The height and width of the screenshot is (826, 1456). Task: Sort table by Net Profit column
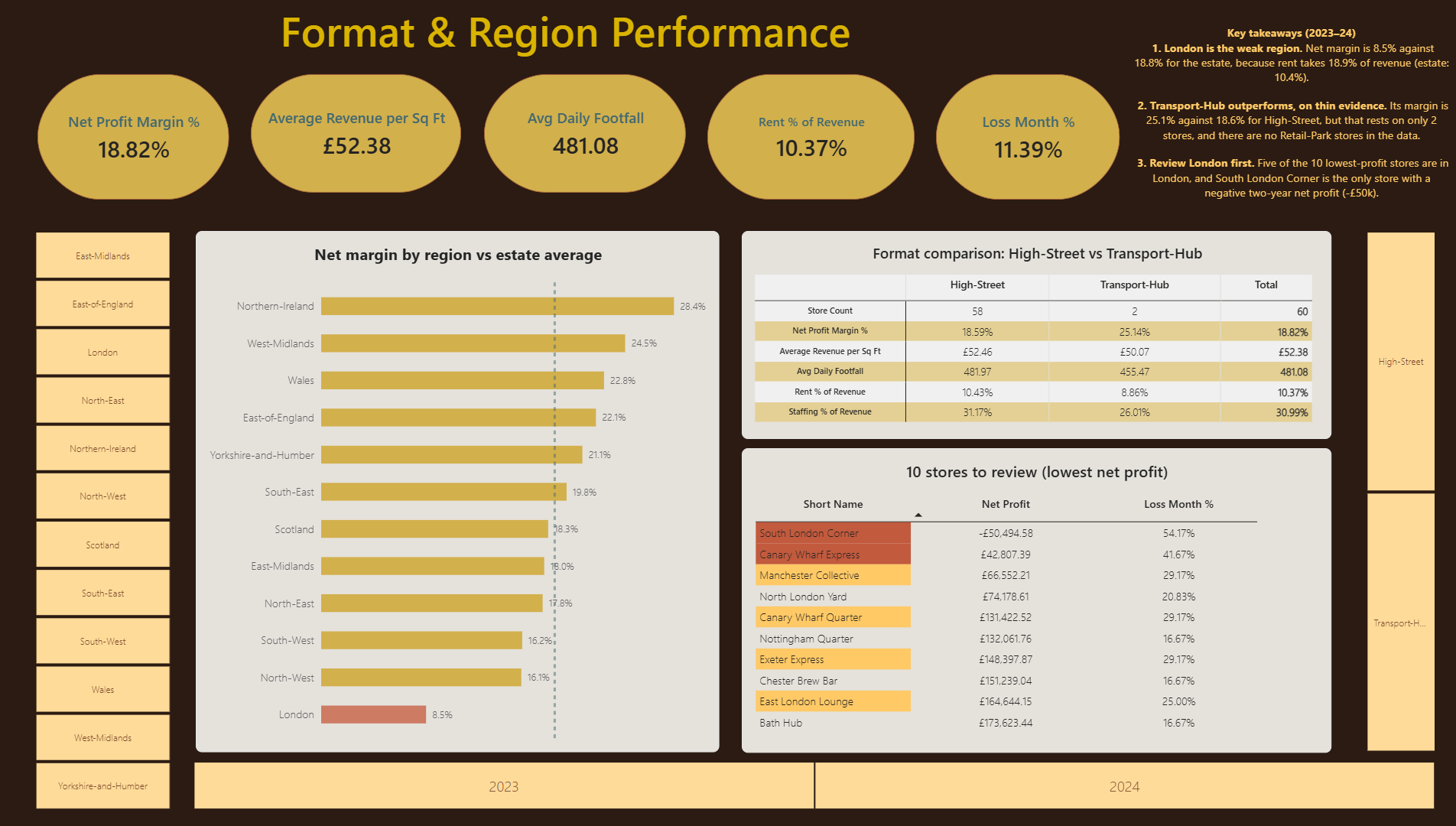(1006, 504)
